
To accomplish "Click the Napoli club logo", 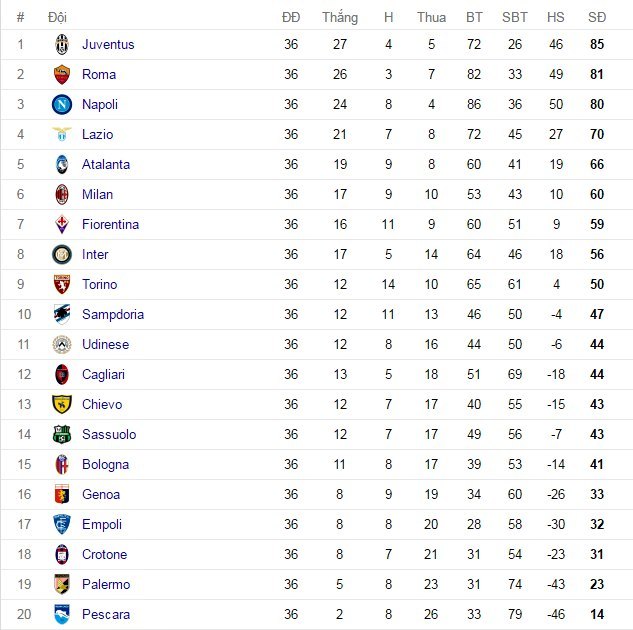I will (62, 104).
